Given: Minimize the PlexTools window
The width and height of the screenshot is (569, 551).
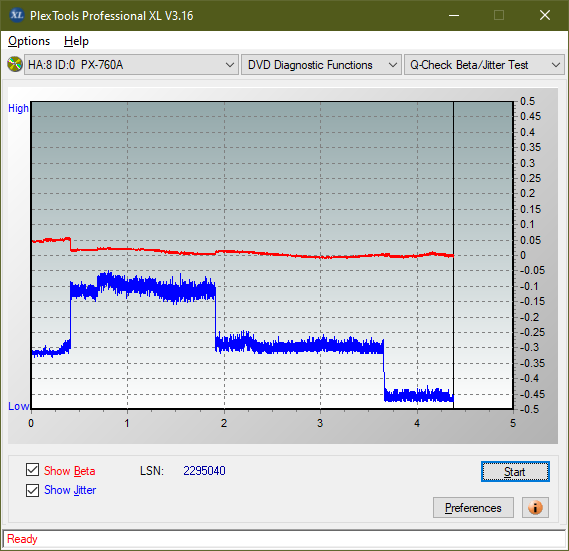Looking at the screenshot, I should (454, 15).
